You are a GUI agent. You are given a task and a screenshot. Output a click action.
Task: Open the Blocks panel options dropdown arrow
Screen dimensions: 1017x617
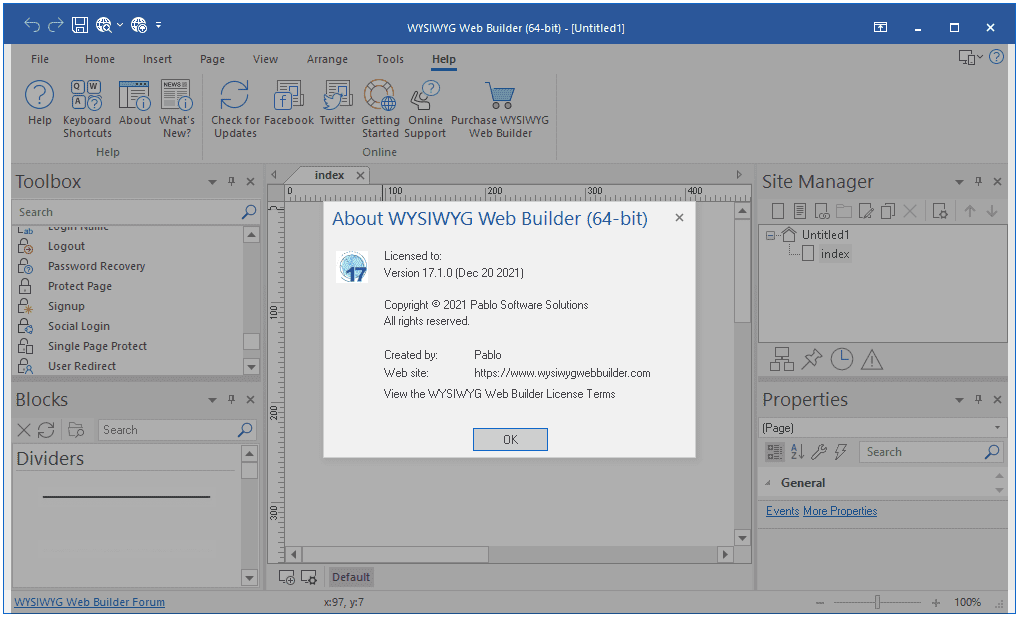[212, 400]
